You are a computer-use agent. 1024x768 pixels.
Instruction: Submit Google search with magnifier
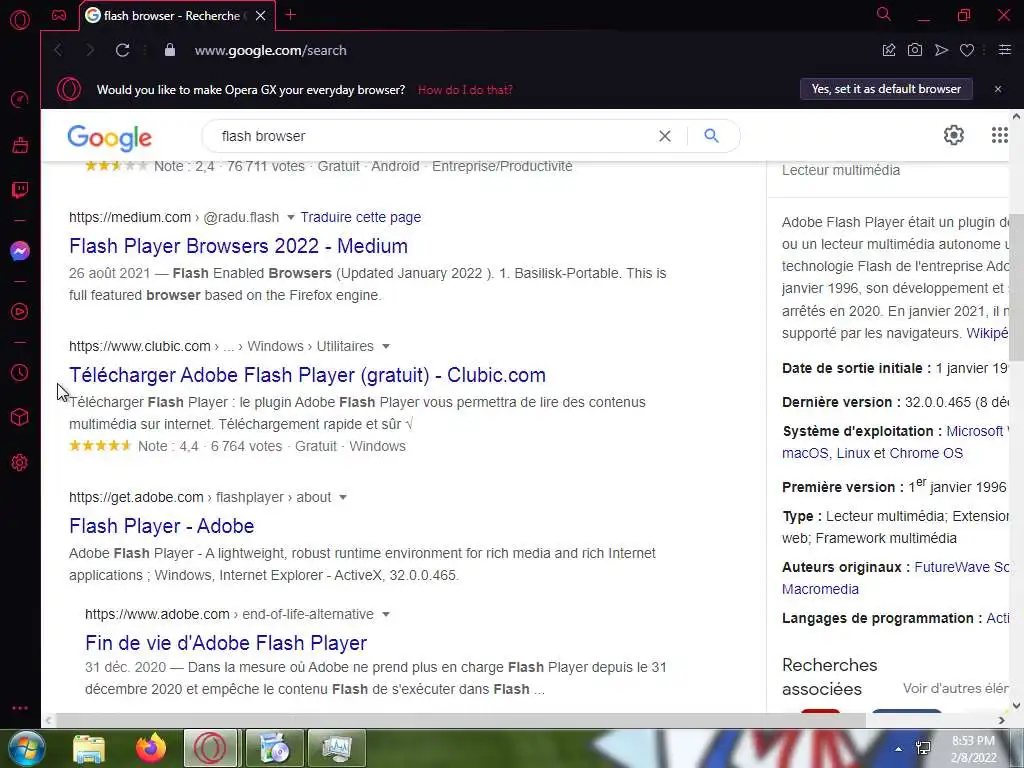pos(711,136)
